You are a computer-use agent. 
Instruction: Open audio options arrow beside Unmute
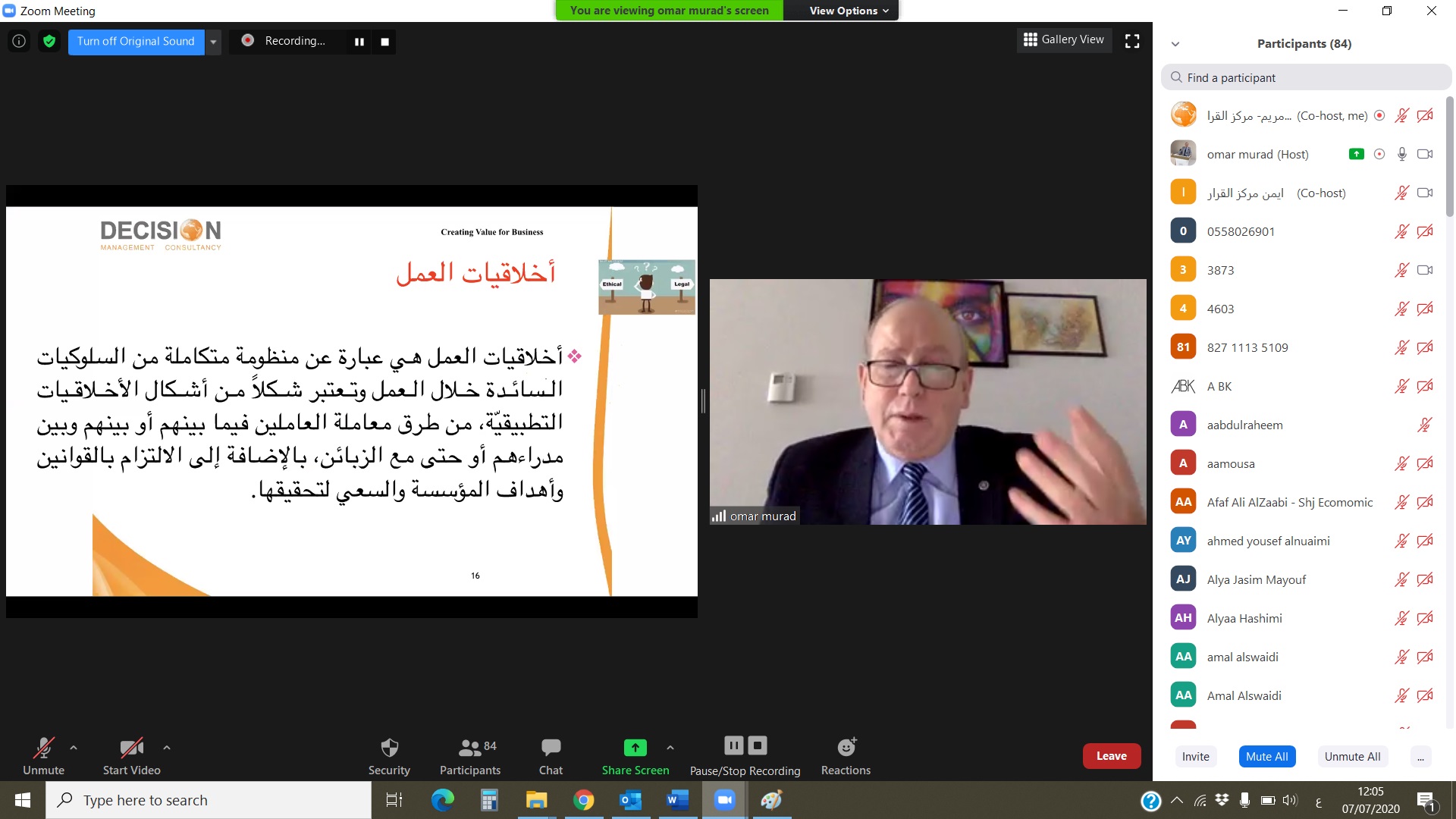(x=74, y=748)
